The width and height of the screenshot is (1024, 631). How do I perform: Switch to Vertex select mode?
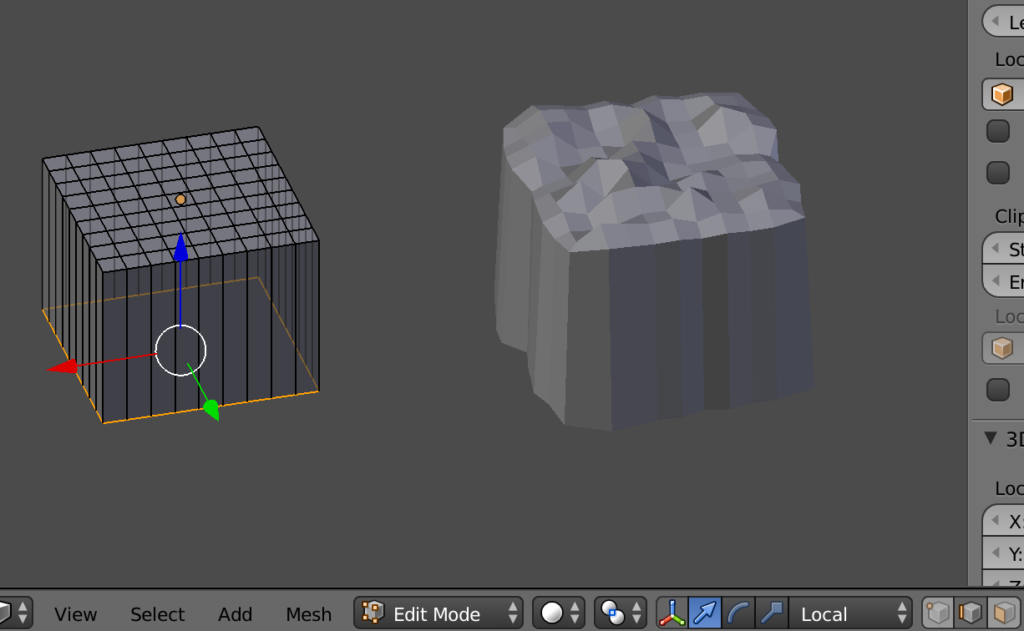[938, 613]
